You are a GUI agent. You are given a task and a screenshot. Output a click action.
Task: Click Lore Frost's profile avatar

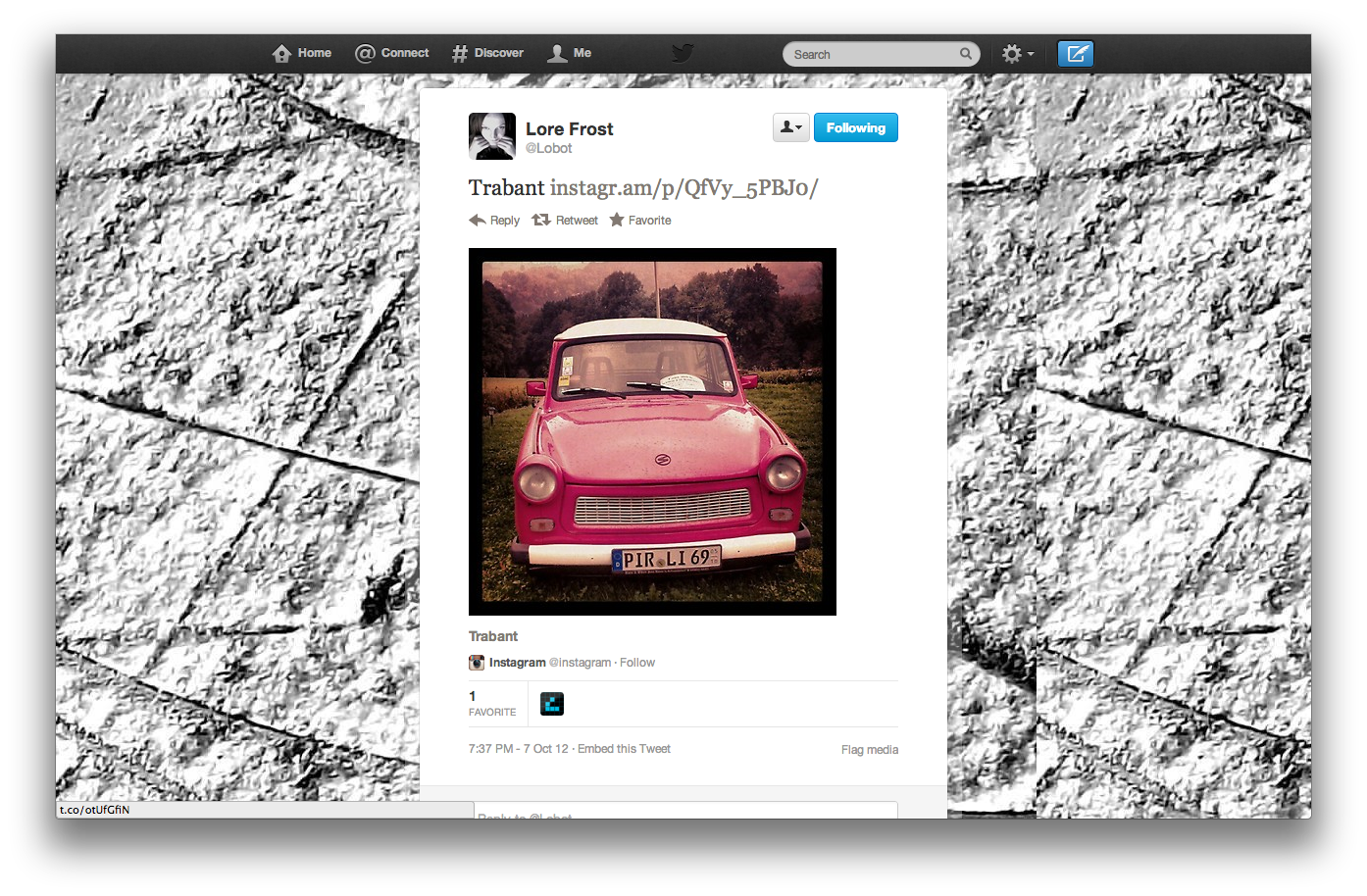coord(491,136)
